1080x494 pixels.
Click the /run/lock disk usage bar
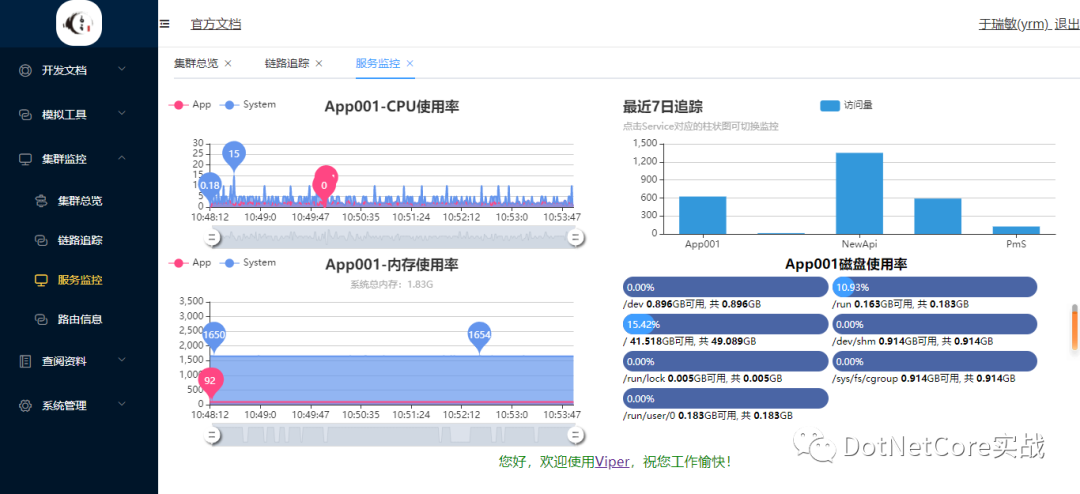tap(725, 362)
